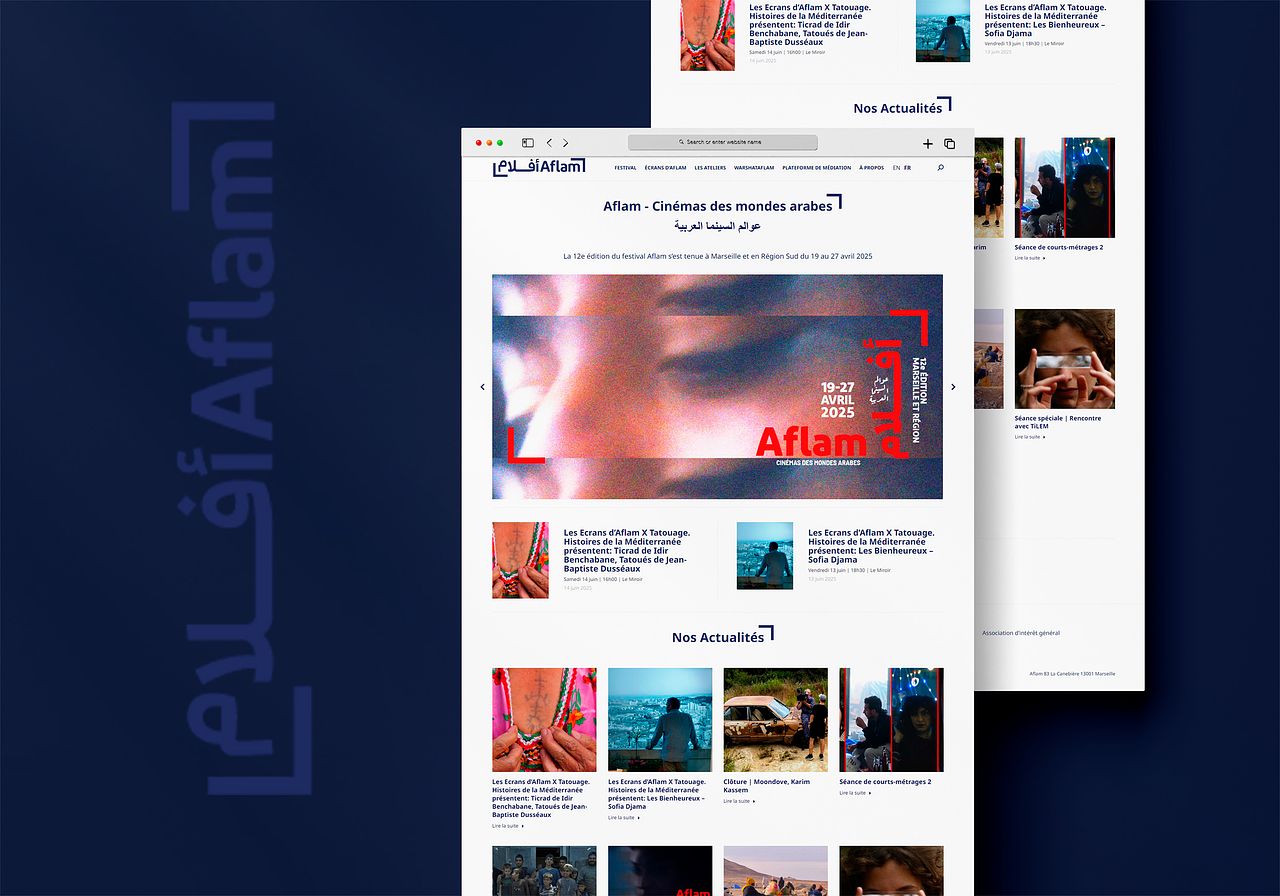Click the Aflam logo in the header
Screen dimensions: 1280x896
538,167
